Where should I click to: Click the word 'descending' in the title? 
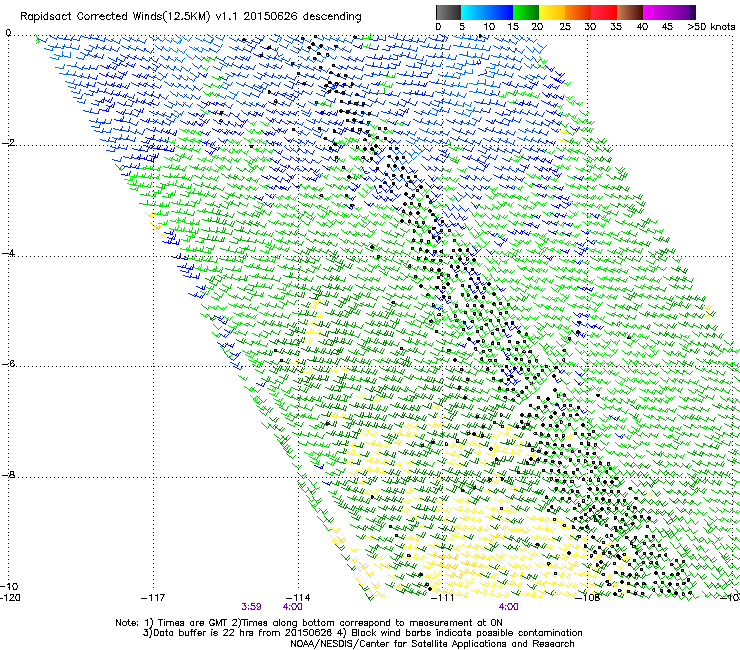tap(332, 16)
